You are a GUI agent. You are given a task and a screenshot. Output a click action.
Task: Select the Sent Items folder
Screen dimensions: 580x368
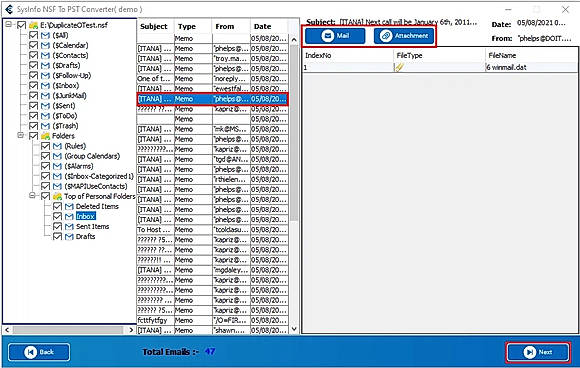coord(92,226)
